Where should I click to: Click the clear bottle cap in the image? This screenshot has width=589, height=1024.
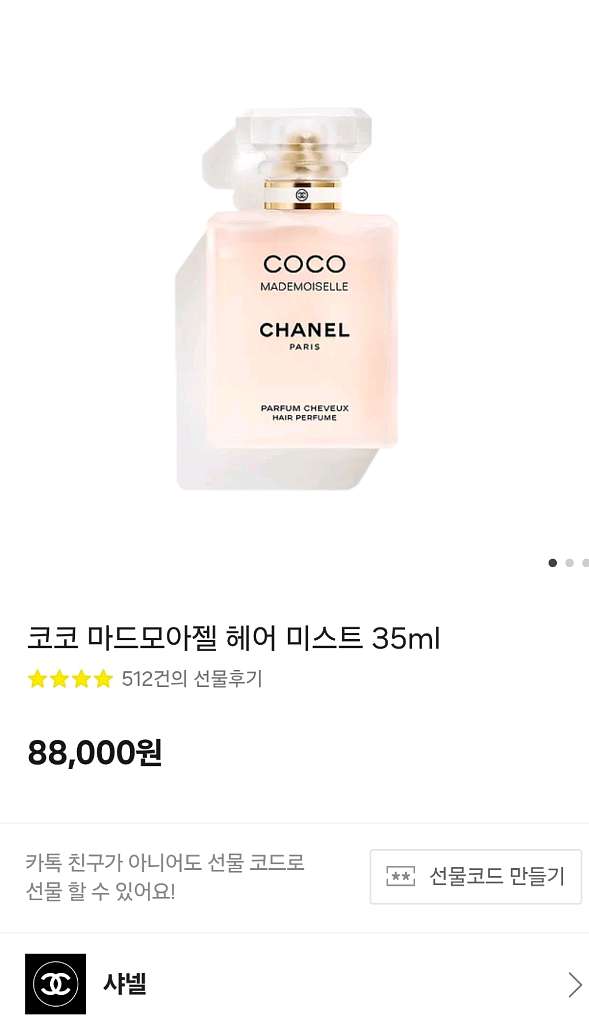click(x=304, y=140)
